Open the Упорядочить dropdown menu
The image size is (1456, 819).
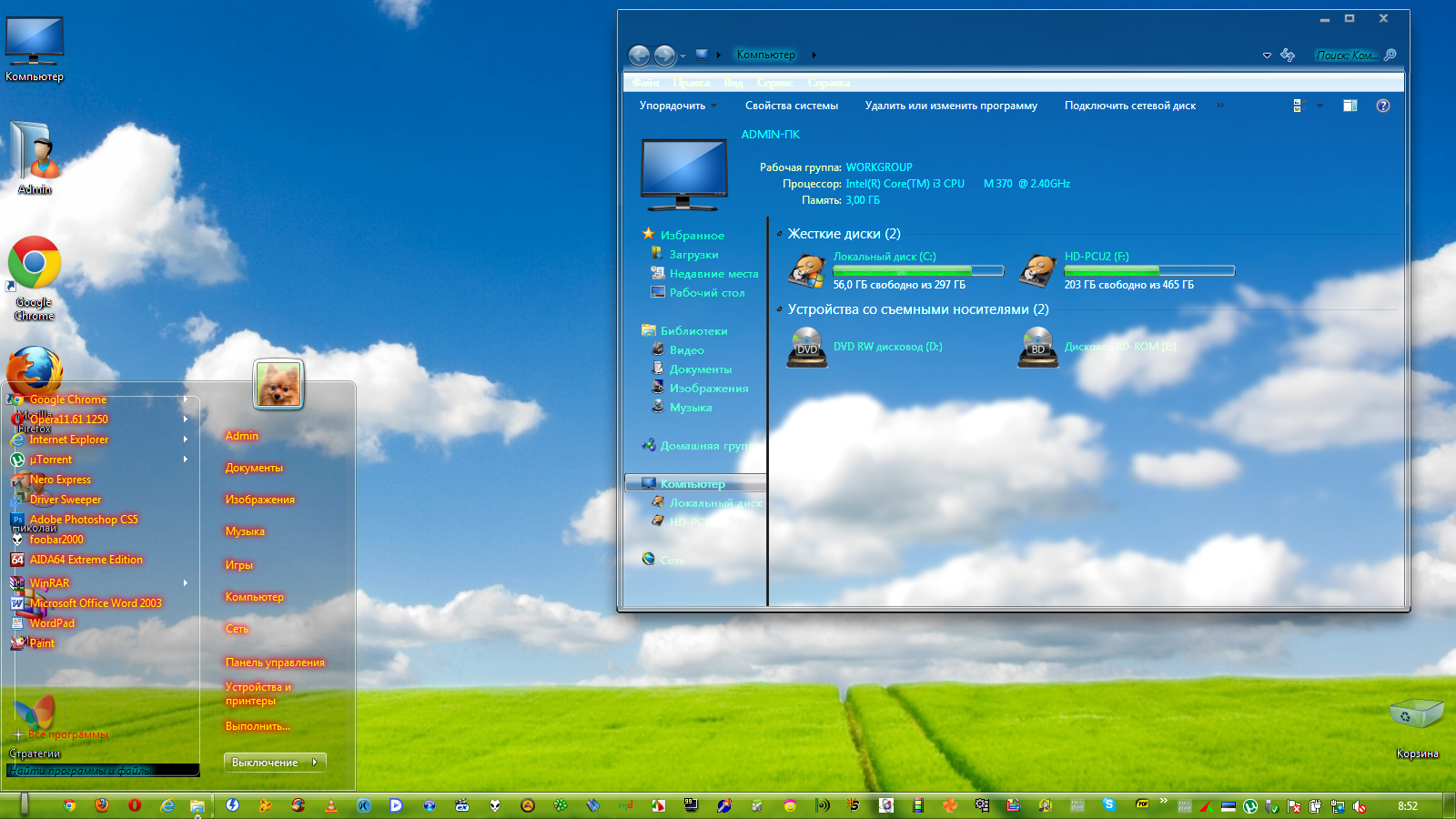678,106
